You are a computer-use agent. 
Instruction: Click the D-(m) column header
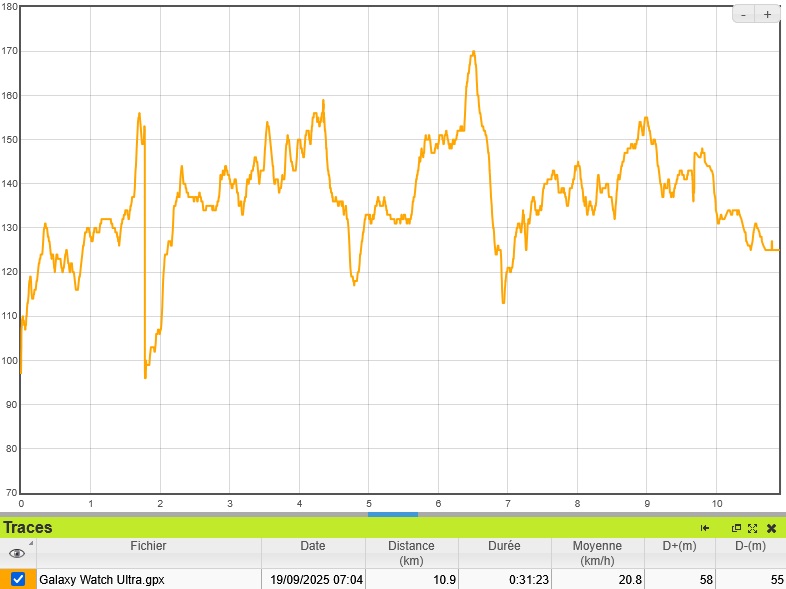pos(750,546)
